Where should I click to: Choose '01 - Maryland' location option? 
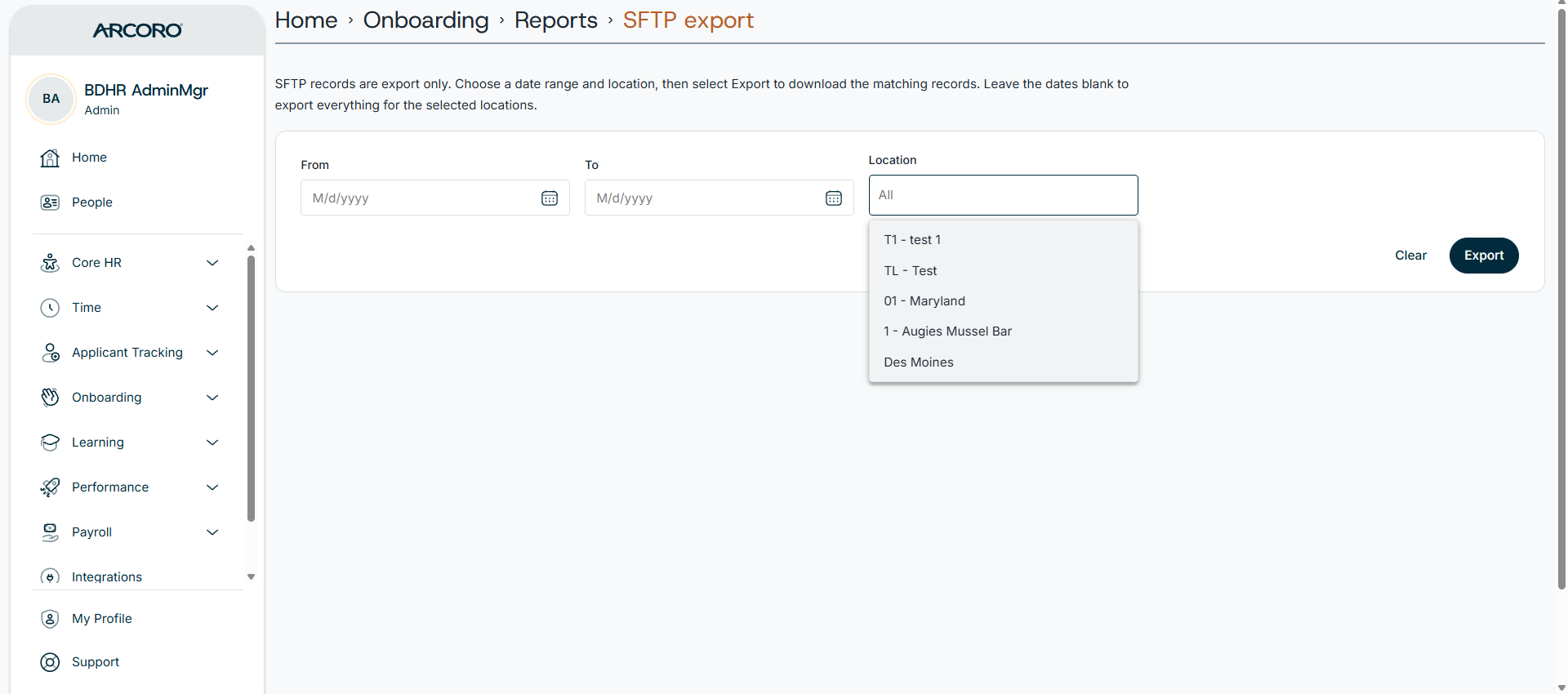click(x=1003, y=301)
